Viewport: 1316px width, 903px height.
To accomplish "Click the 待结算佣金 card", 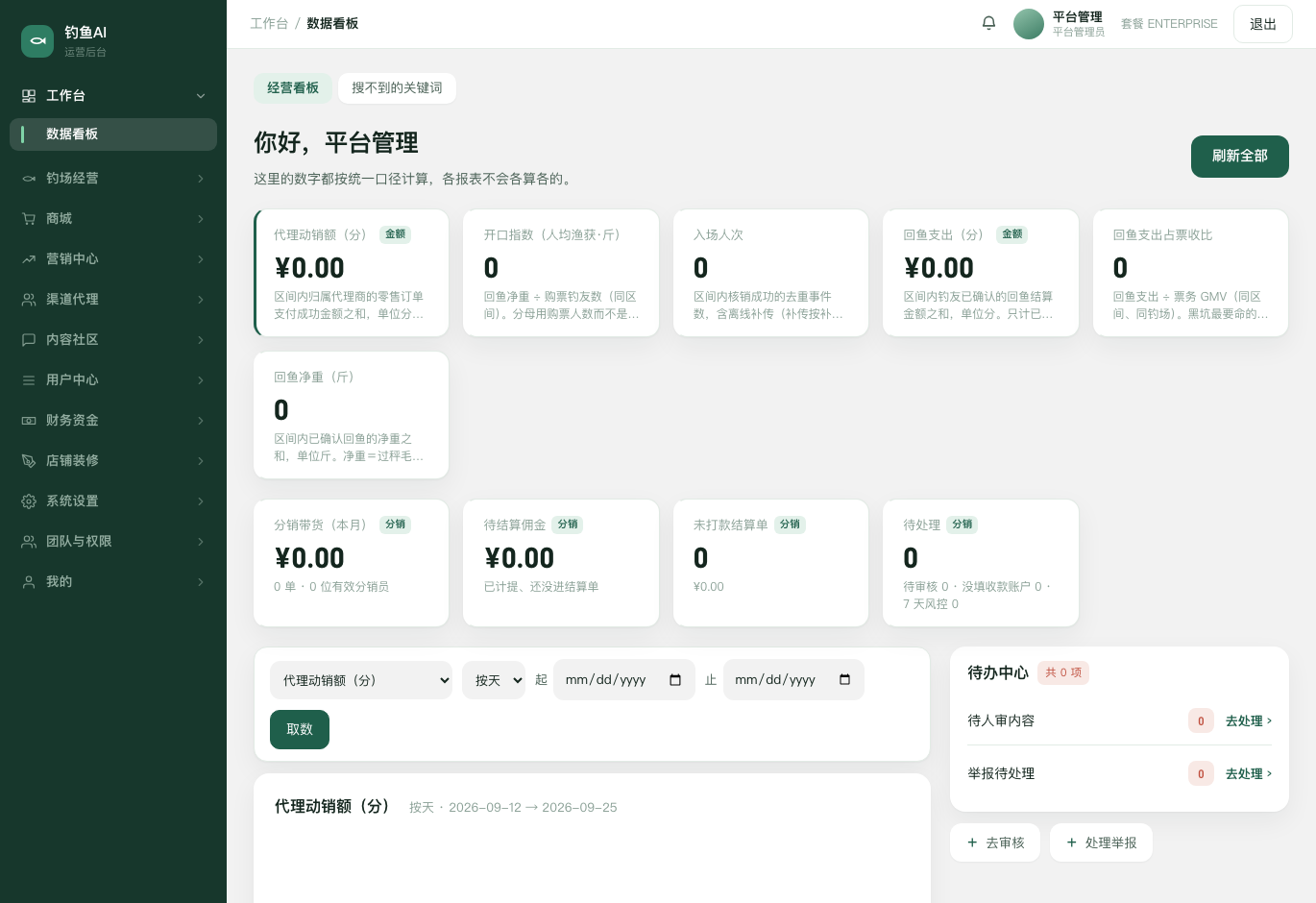I will tap(561, 563).
